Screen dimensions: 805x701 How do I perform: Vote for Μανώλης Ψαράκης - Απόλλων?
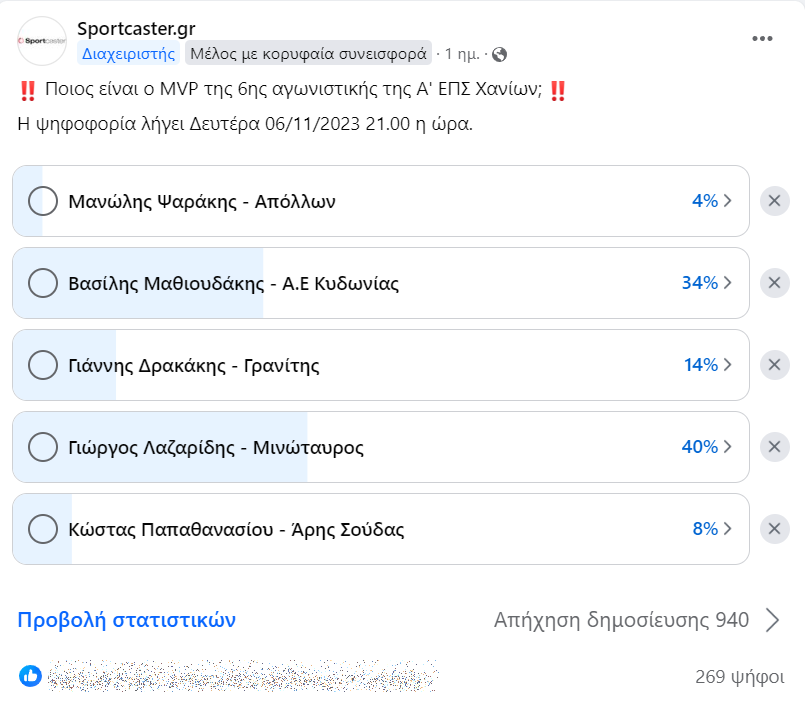[x=43, y=201]
